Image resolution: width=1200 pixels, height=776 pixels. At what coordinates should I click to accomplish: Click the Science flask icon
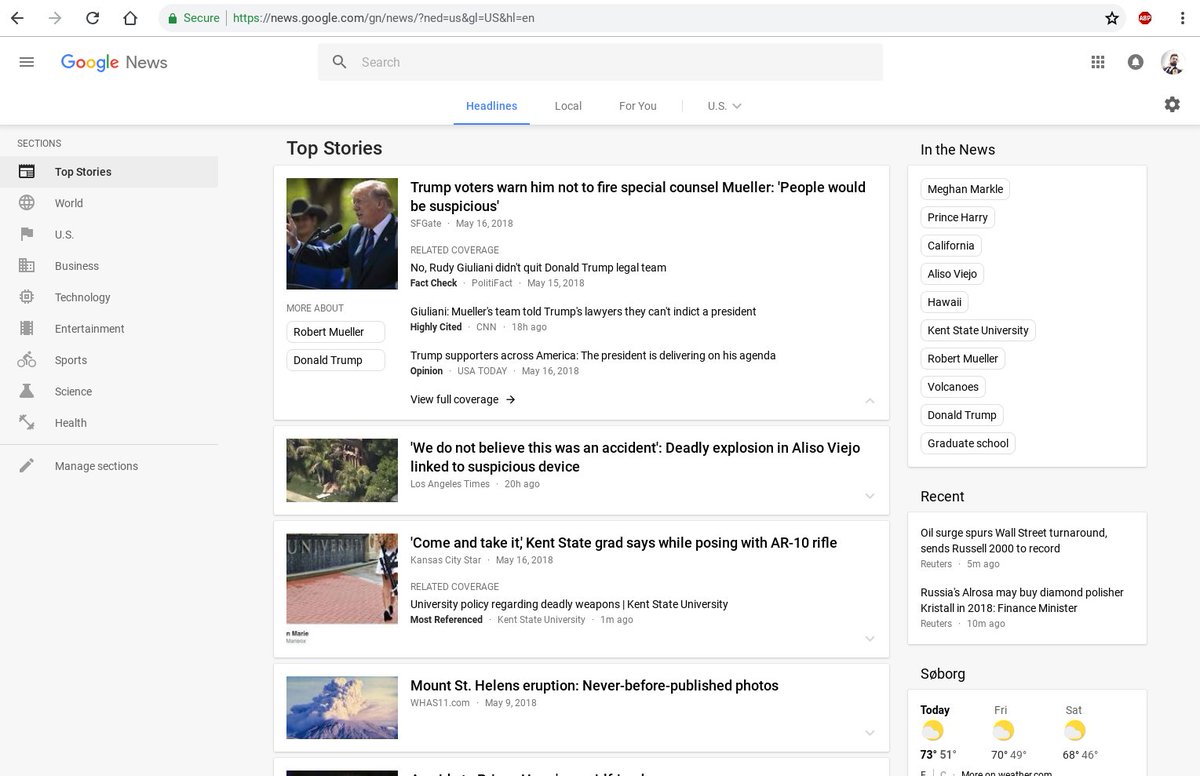[x=27, y=391]
